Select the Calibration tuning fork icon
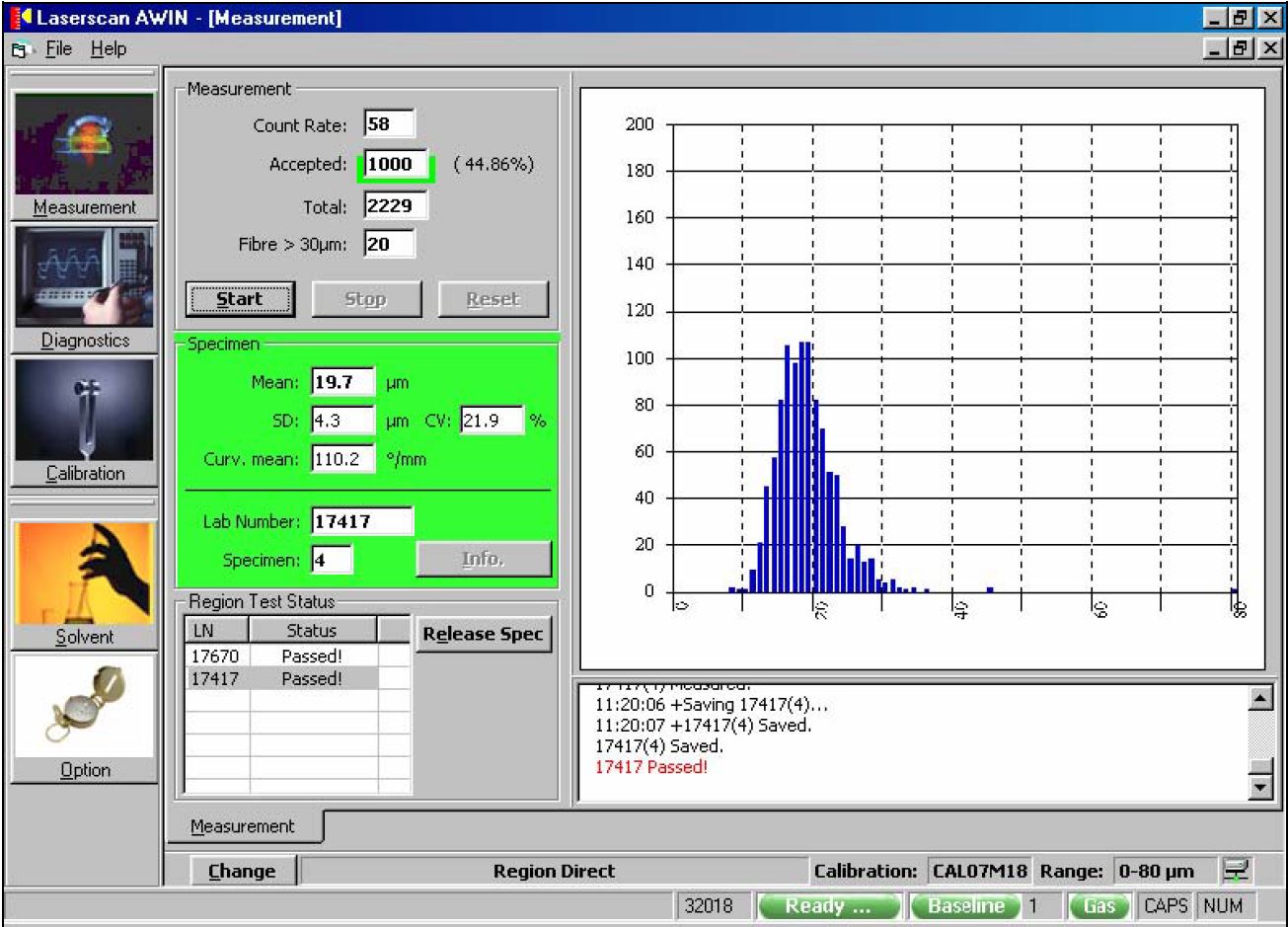The image size is (1288, 927). pos(84,410)
